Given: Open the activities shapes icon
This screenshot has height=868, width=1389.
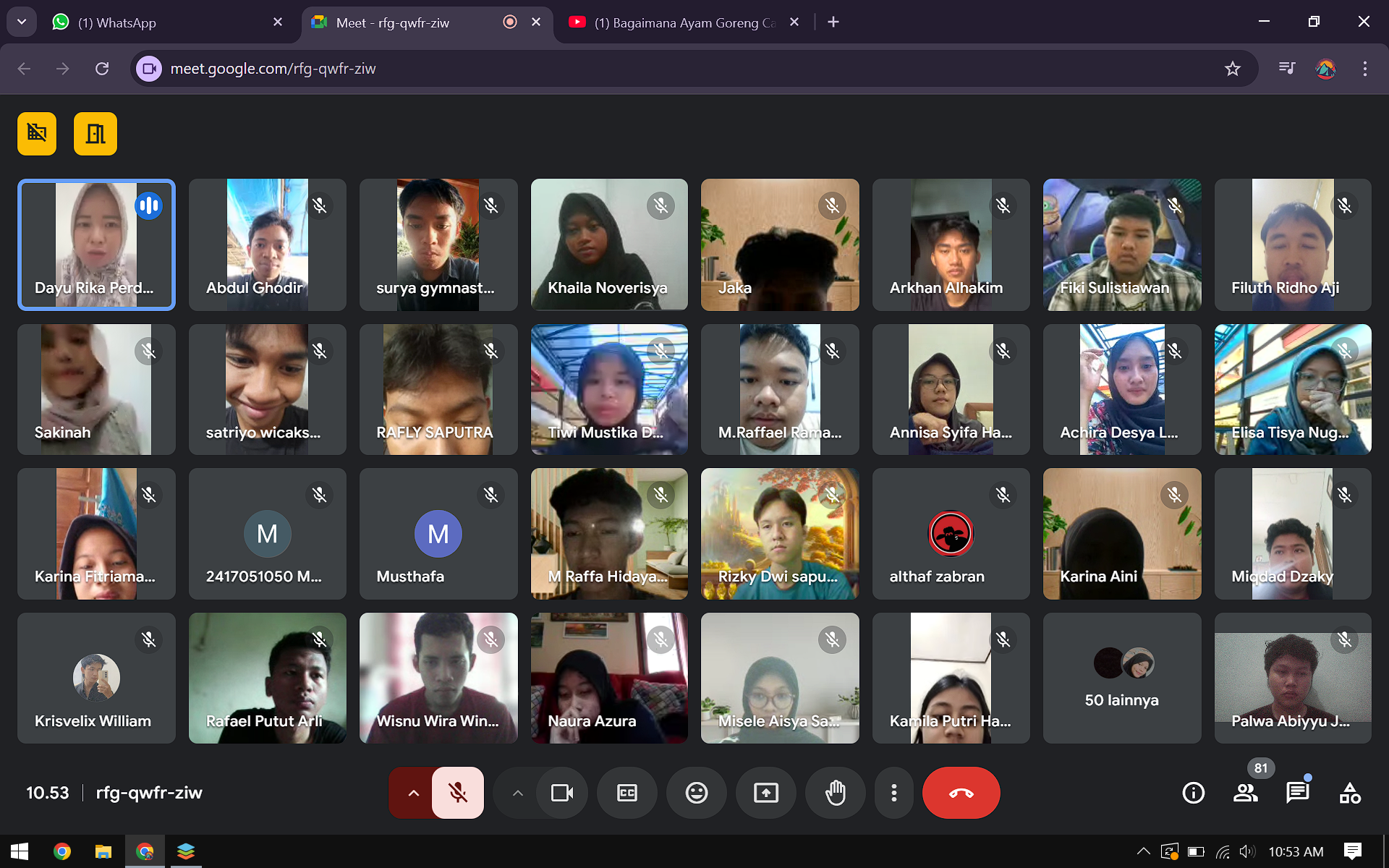Looking at the screenshot, I should click(1349, 793).
